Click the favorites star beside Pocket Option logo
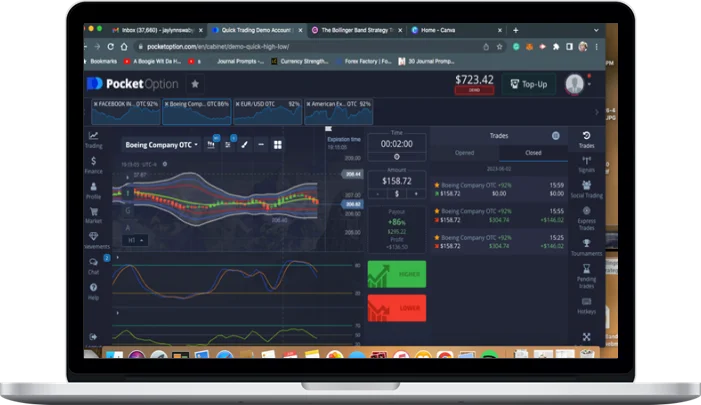 click(195, 84)
